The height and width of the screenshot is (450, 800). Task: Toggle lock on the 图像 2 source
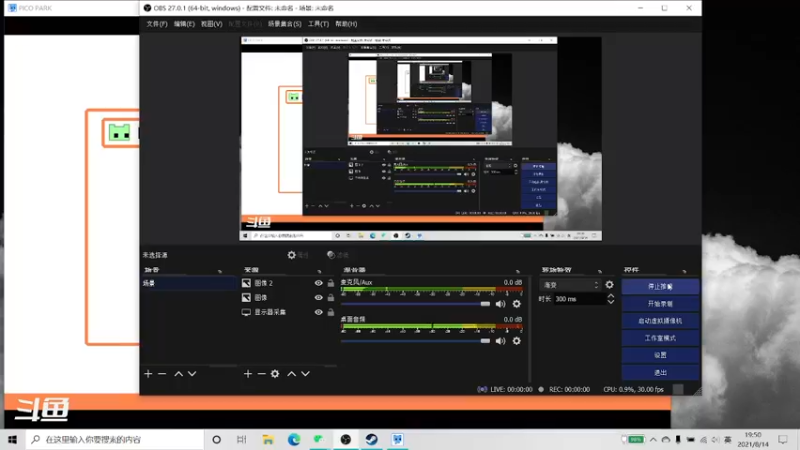coord(331,283)
